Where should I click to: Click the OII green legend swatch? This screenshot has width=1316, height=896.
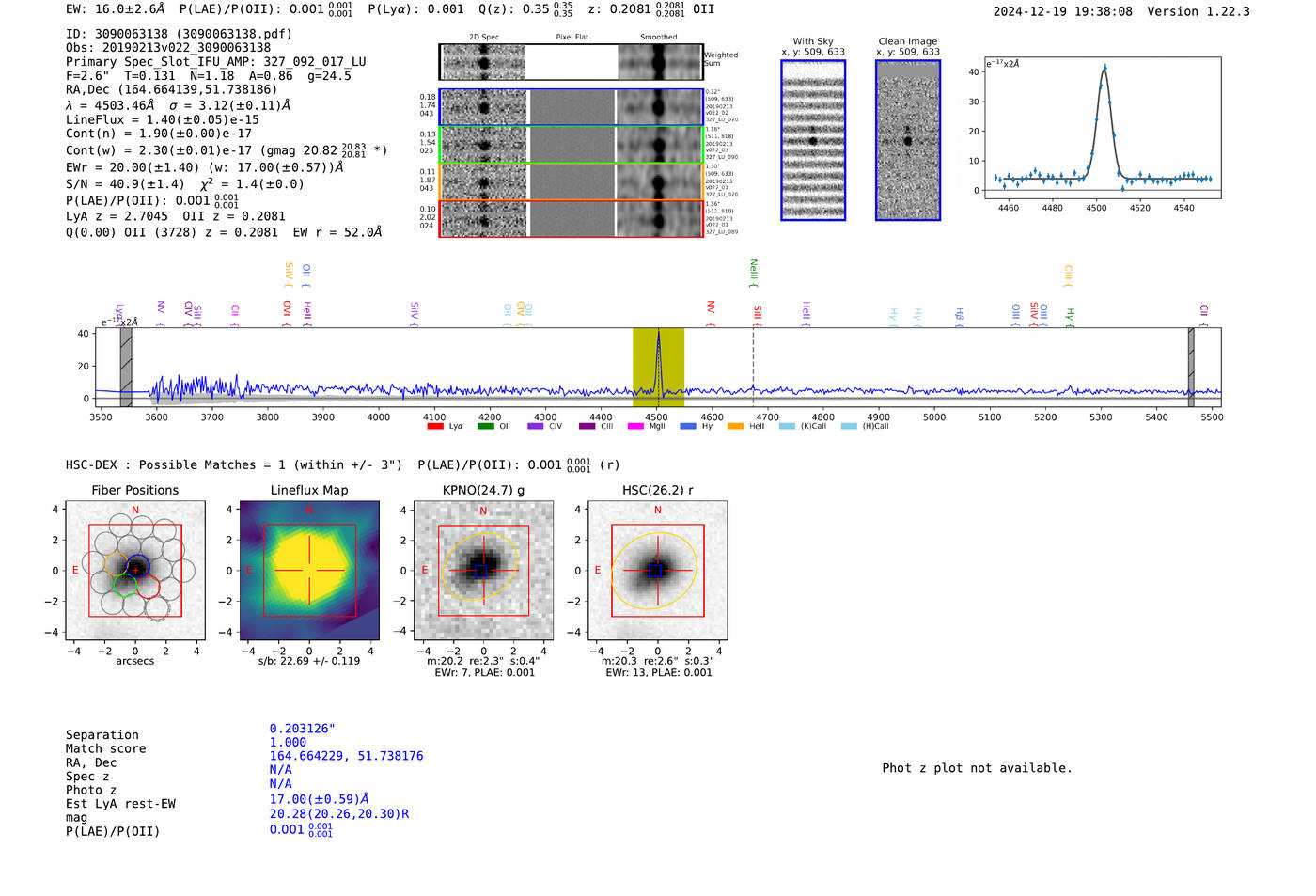tap(485, 426)
